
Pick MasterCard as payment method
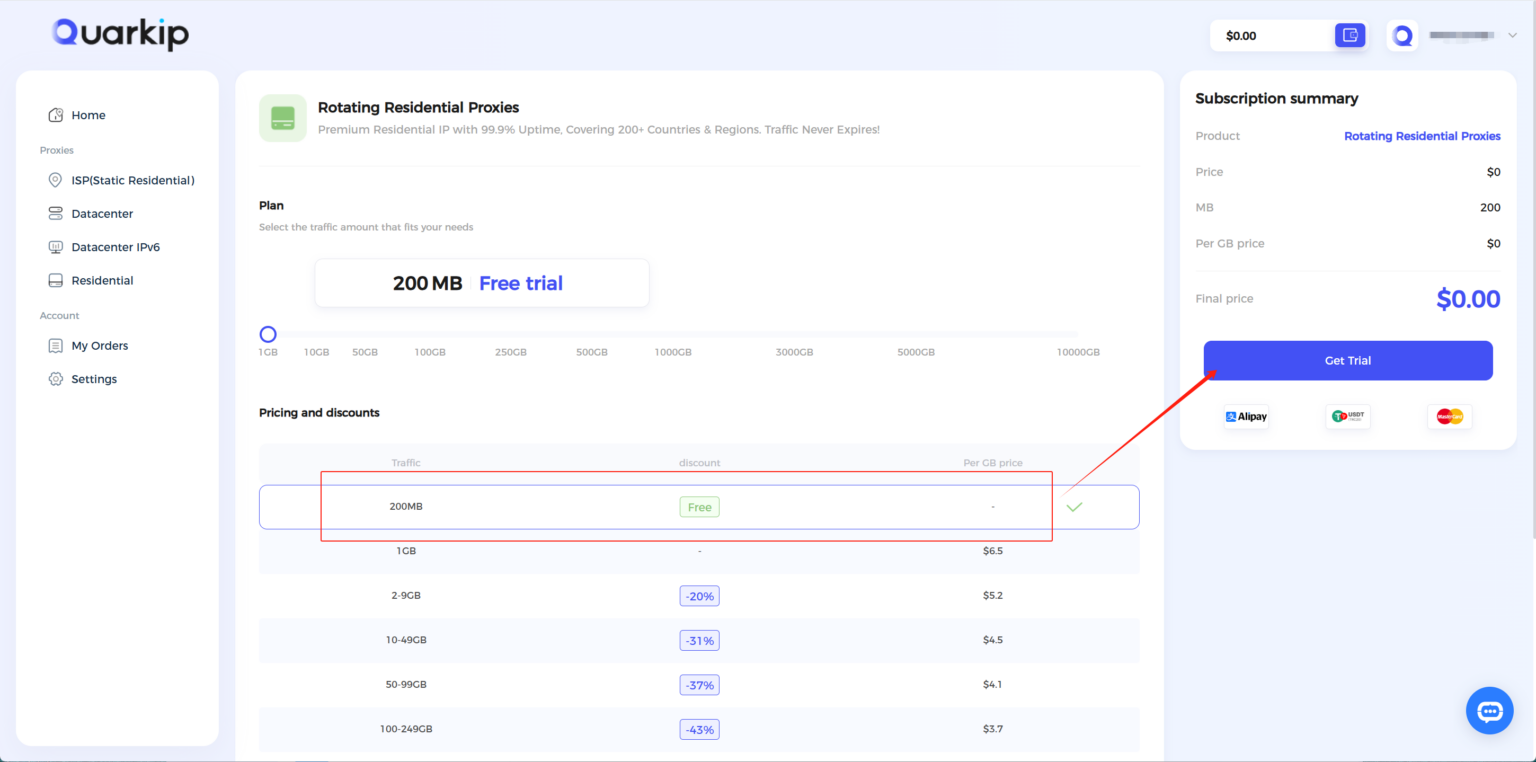[x=1449, y=417]
